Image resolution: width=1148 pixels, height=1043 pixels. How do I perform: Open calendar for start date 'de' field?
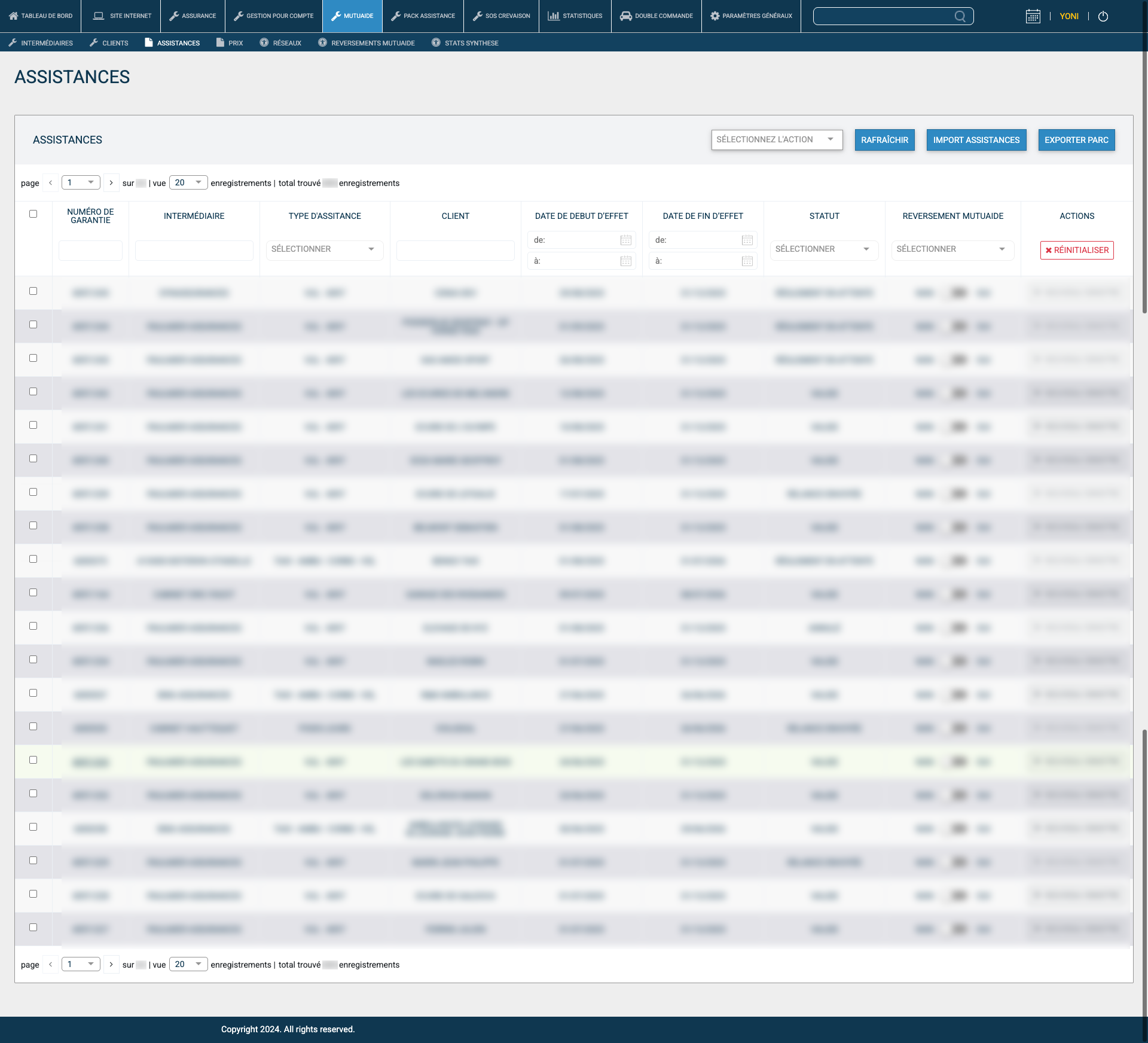[x=625, y=240]
